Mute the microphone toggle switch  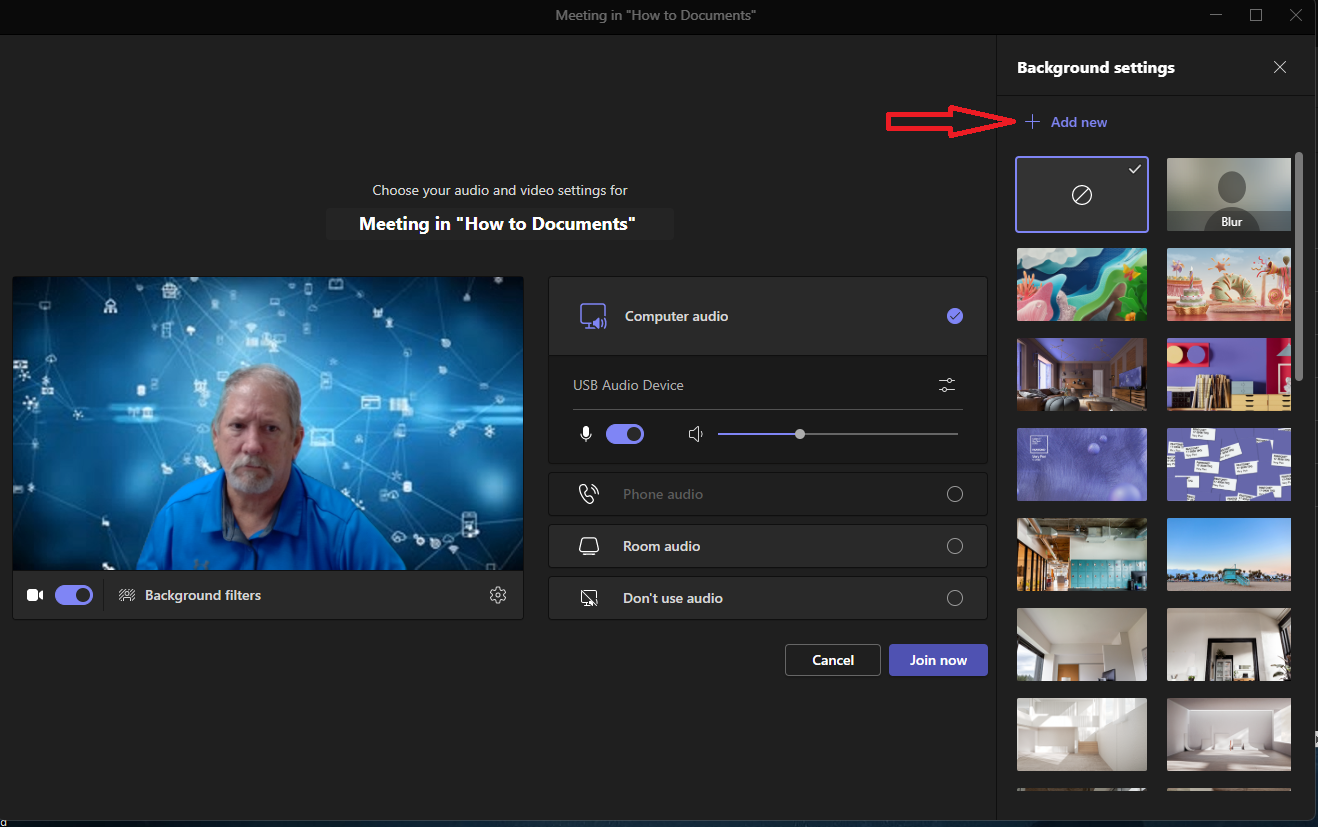pyautogui.click(x=625, y=434)
